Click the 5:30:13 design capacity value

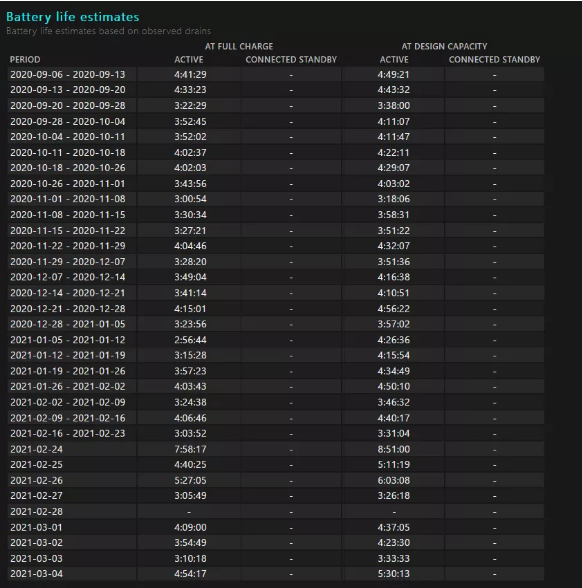393,573
